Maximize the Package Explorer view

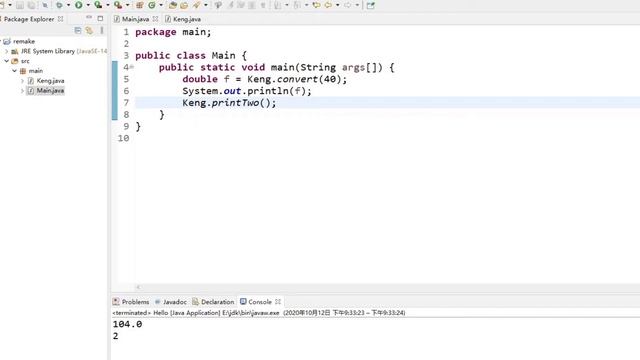coord(100,18)
